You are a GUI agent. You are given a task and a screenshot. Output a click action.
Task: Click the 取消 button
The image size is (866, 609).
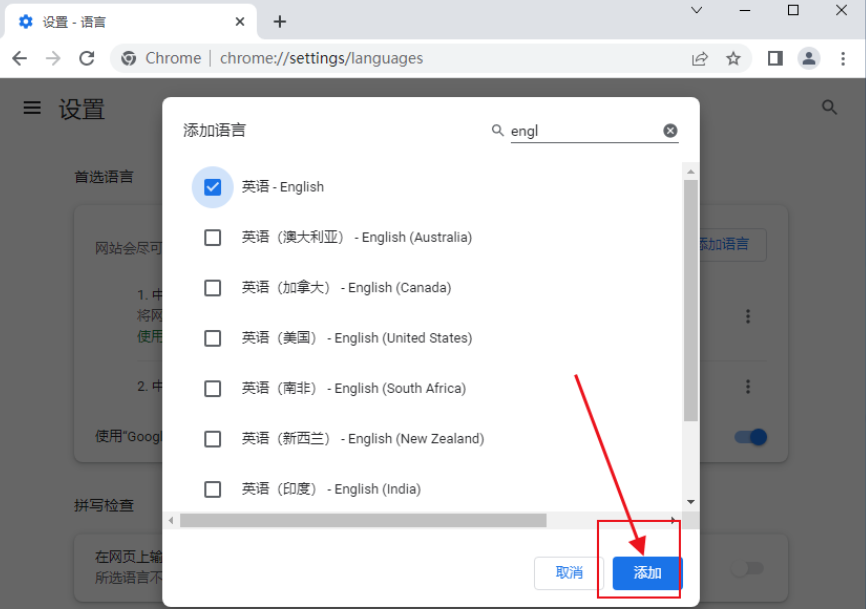(569, 573)
